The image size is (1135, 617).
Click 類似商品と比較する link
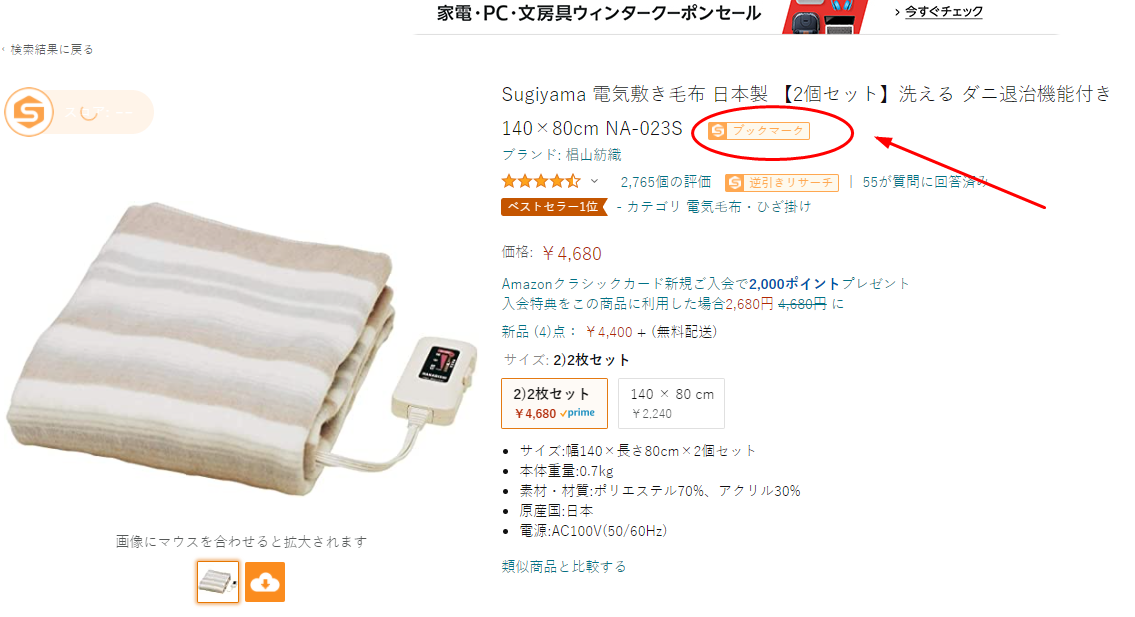coord(564,566)
